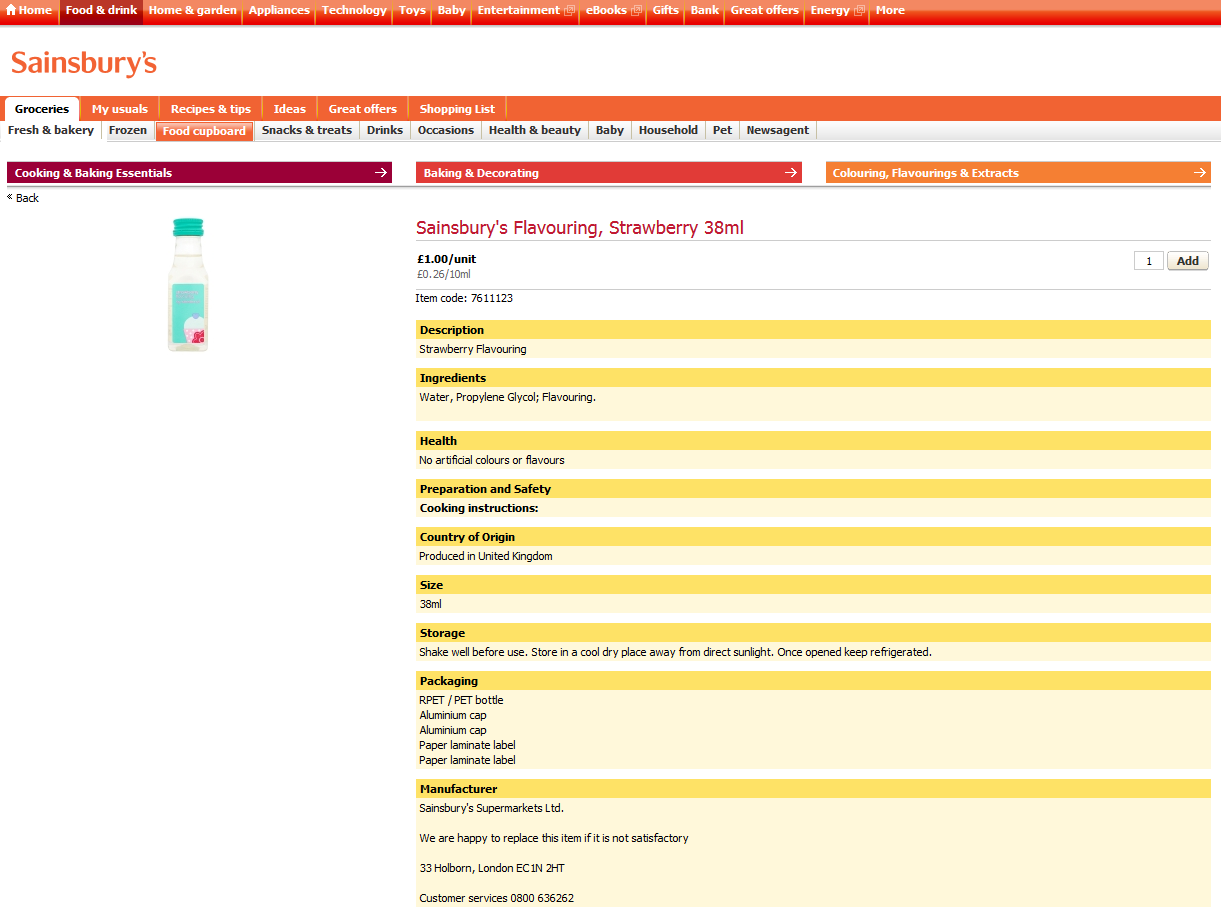Open the Technology section

click(354, 10)
